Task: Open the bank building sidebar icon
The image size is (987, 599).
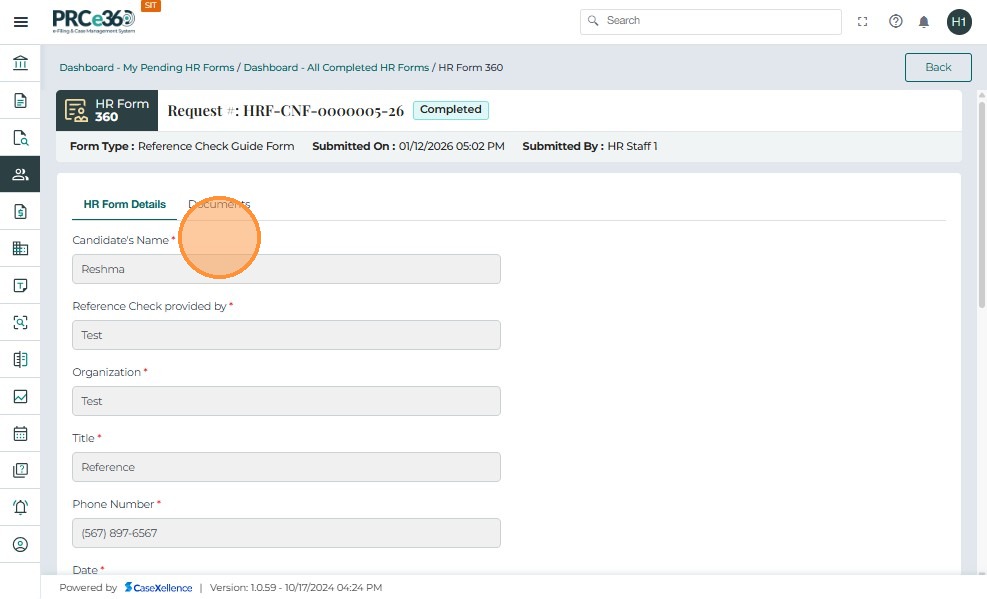Action: coord(20,63)
